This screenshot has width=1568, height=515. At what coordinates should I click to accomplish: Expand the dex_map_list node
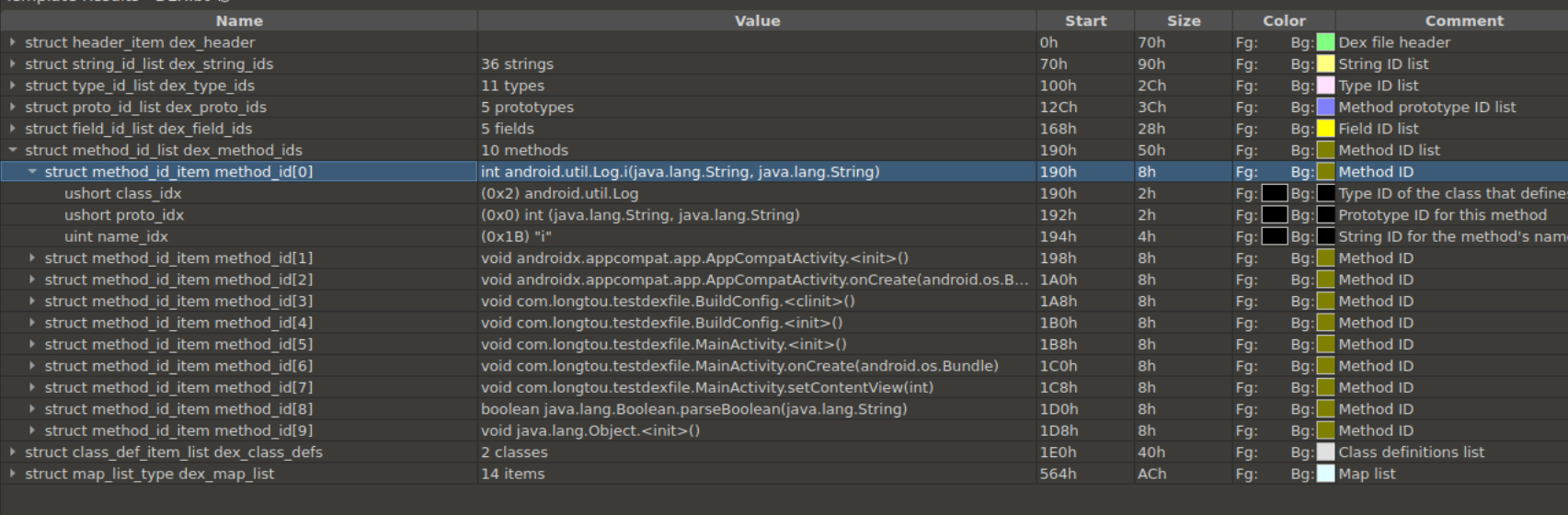pyautogui.click(x=12, y=474)
